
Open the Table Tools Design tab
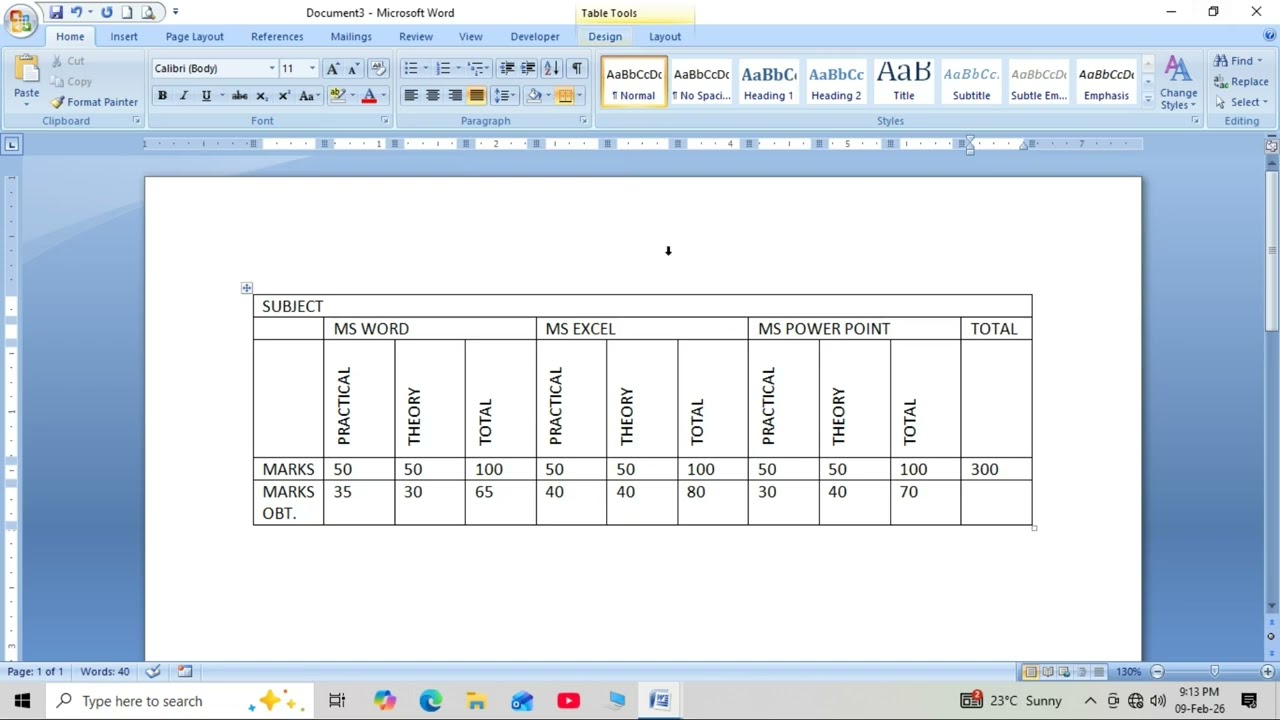pyautogui.click(x=605, y=36)
